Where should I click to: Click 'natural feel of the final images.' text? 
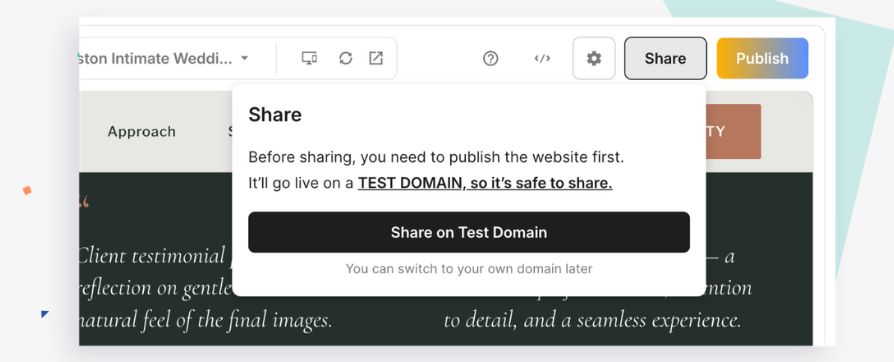[206, 320]
